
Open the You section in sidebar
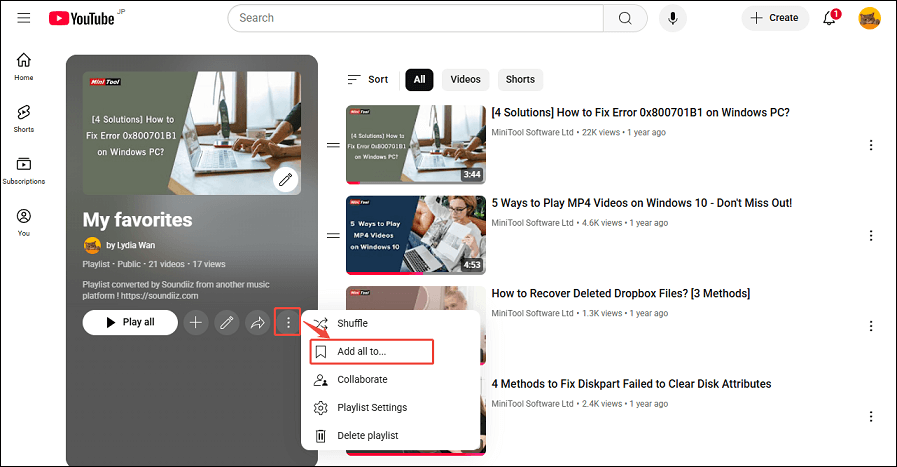coord(23,223)
